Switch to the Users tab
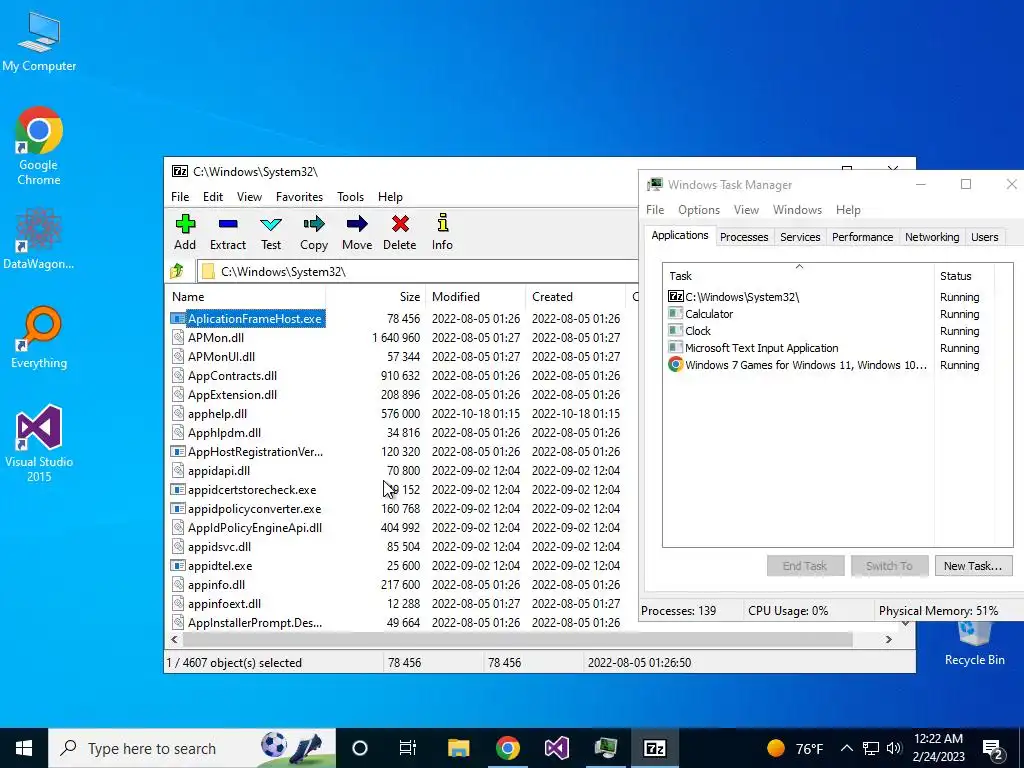 tap(984, 237)
